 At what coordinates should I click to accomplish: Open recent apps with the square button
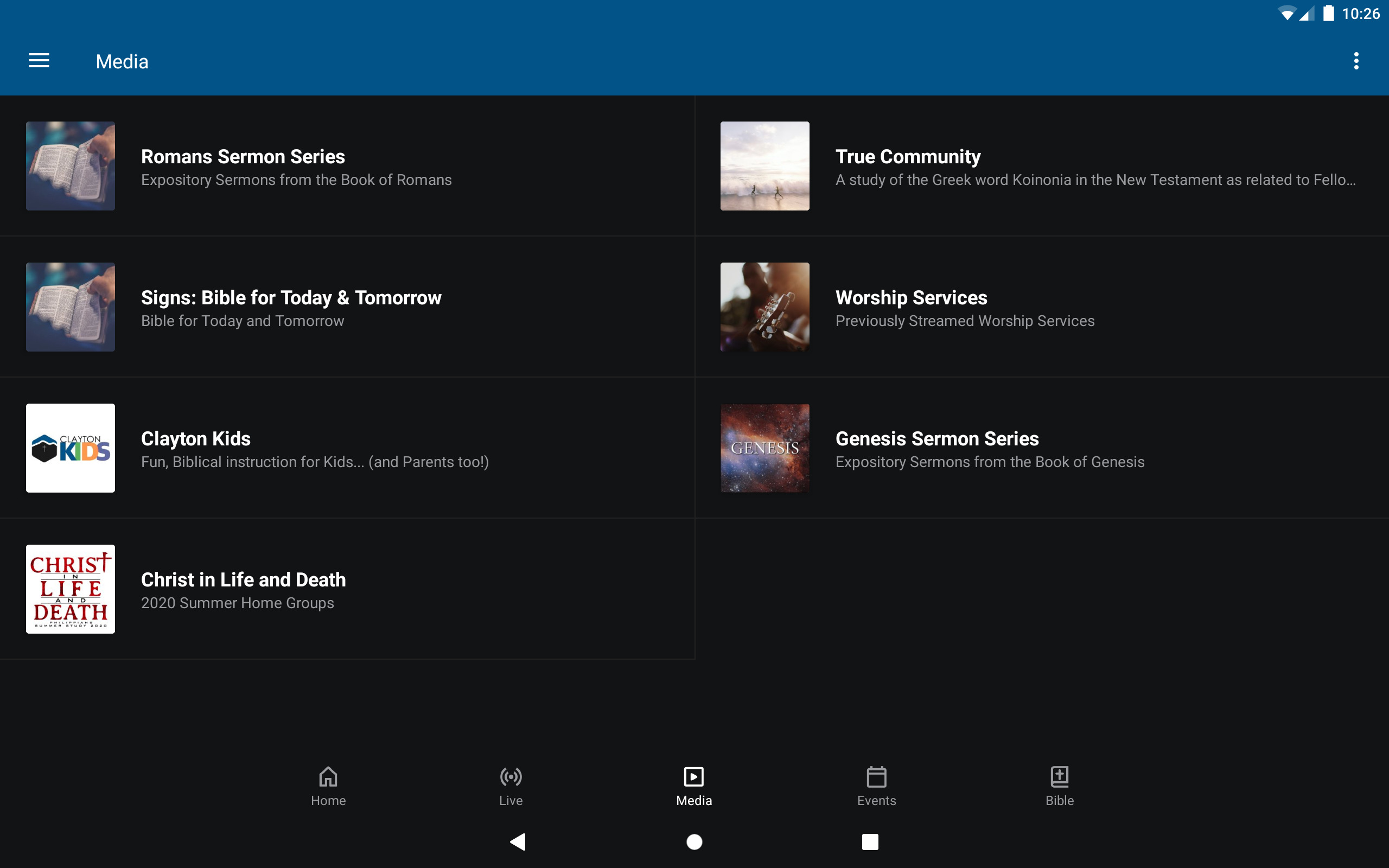point(870,841)
